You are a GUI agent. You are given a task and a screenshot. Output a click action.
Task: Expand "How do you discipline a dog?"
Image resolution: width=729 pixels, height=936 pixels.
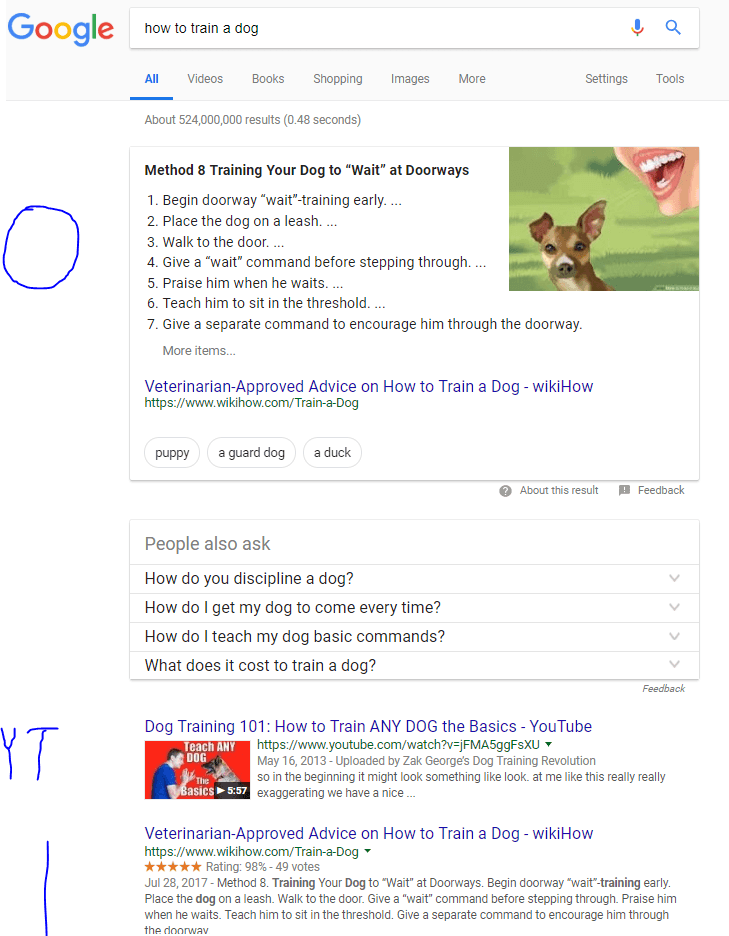[674, 579]
